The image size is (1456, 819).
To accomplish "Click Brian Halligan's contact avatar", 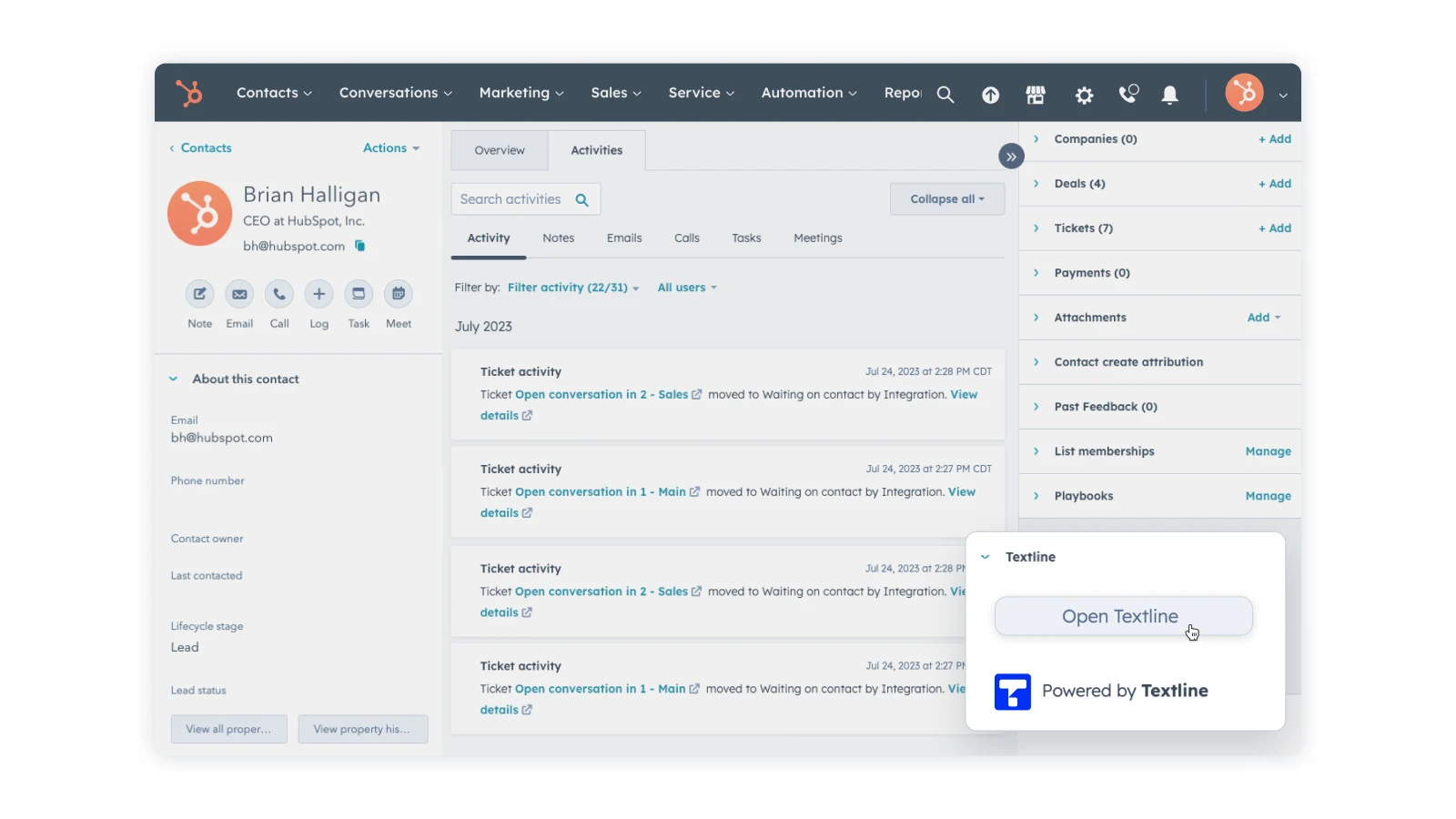I will [x=200, y=214].
